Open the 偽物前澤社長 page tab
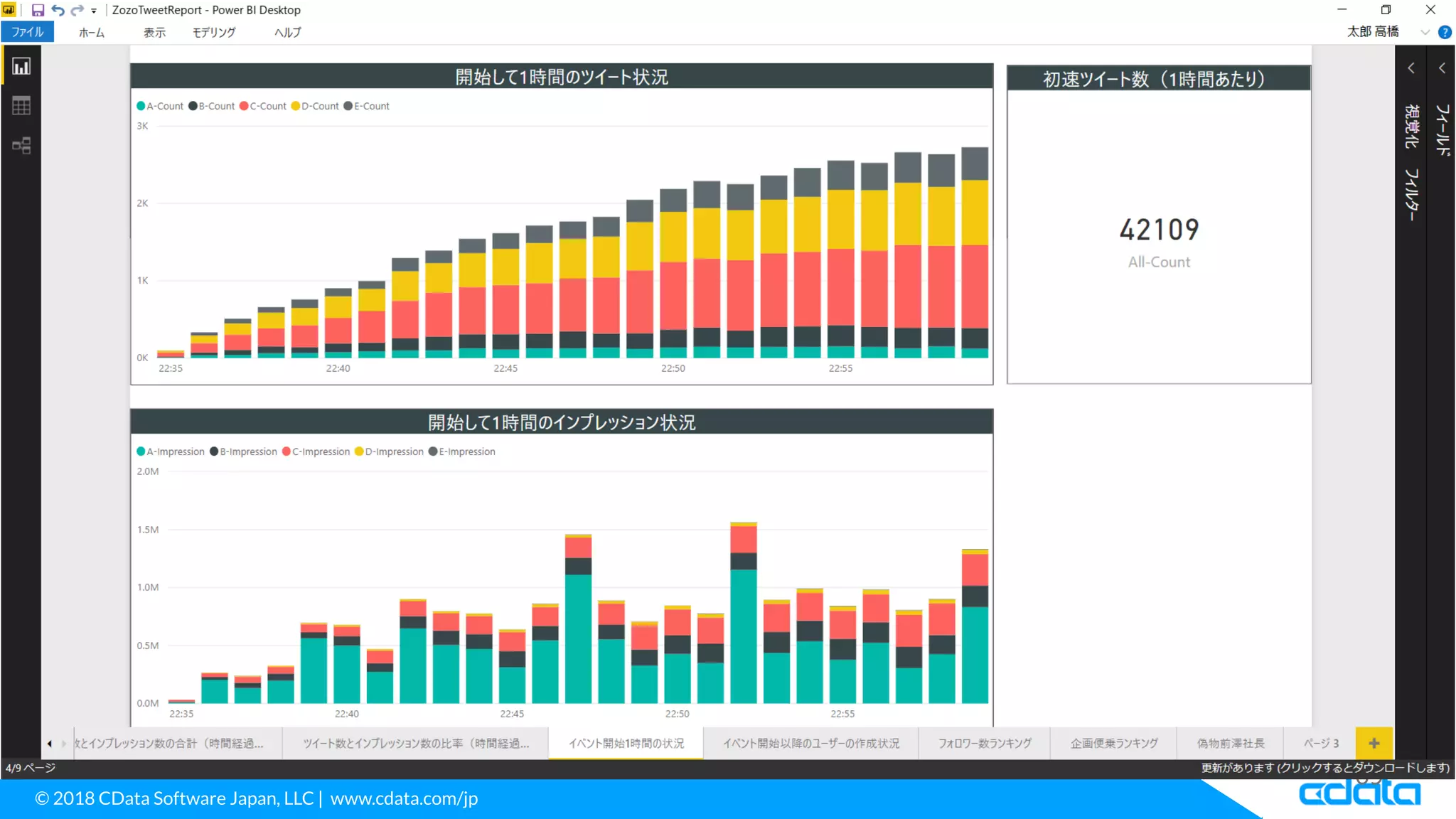This screenshot has width=1456, height=819. click(1231, 743)
